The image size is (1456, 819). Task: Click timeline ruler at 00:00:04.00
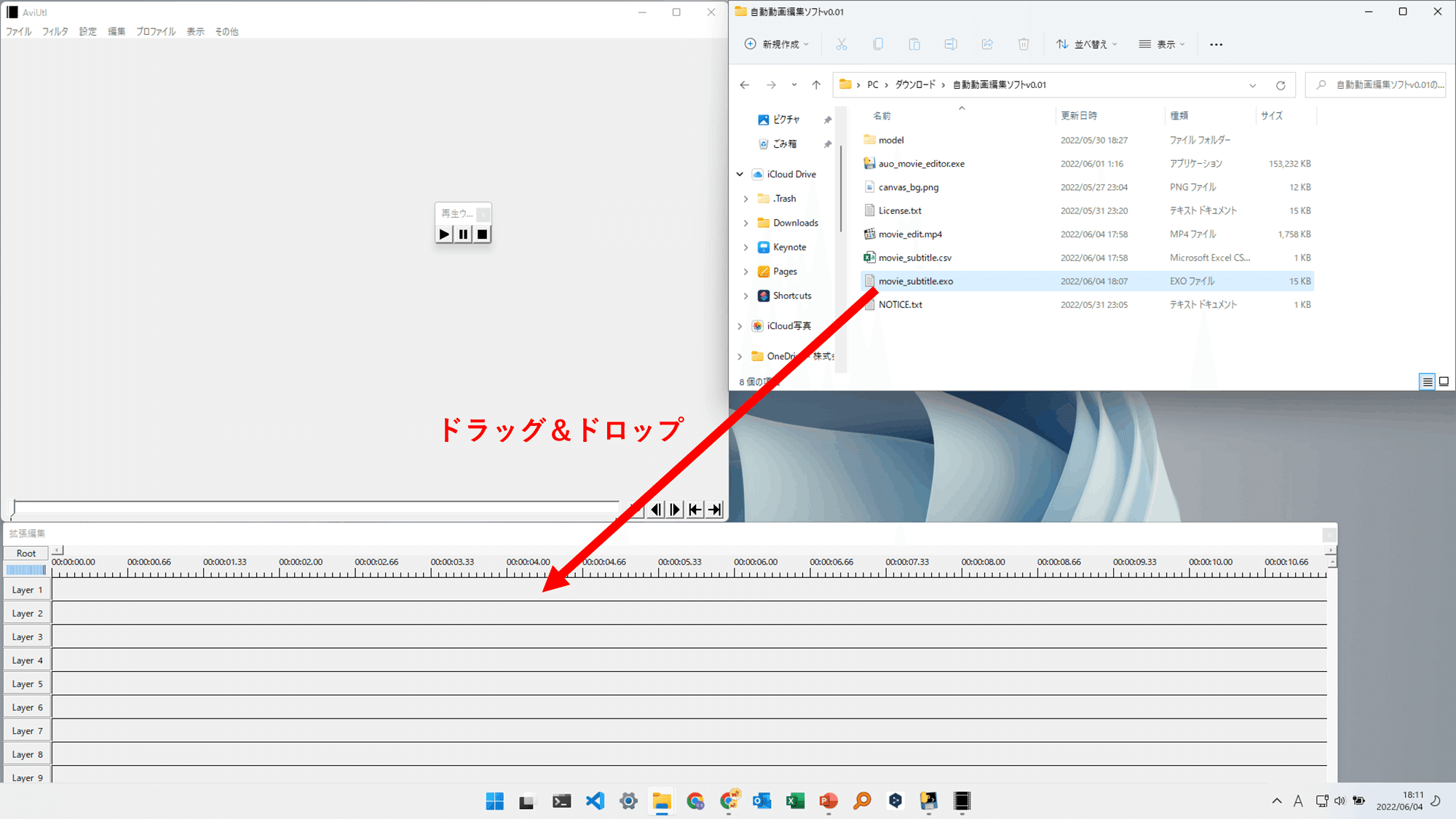pos(529,562)
